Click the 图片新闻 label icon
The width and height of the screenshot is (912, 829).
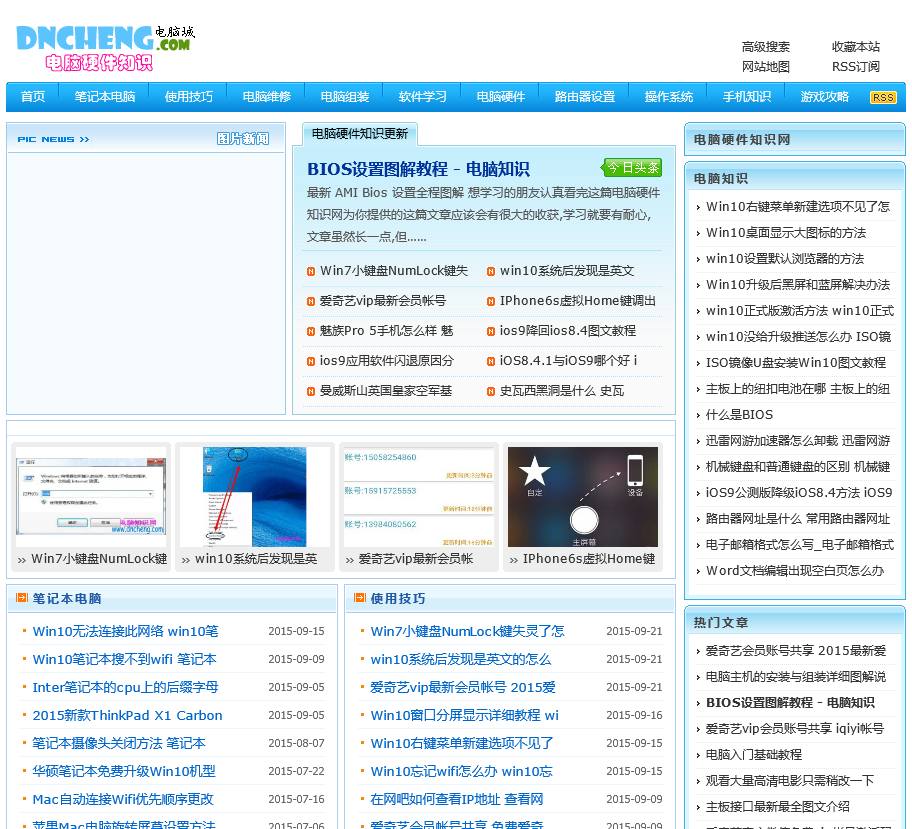(x=243, y=139)
